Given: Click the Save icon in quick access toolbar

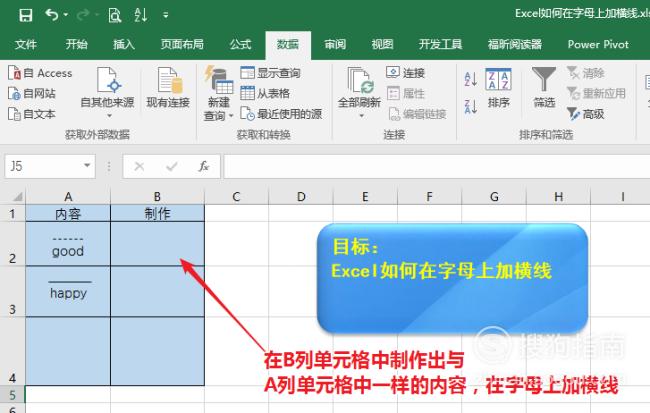Looking at the screenshot, I should 26,15.
